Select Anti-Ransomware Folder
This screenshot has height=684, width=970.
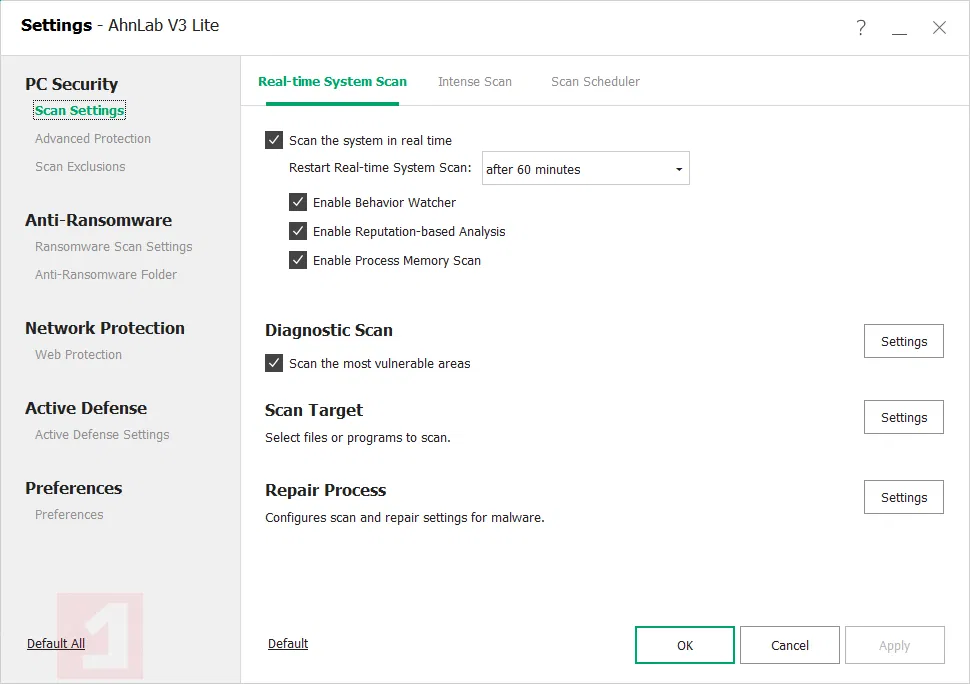pyautogui.click(x=106, y=275)
